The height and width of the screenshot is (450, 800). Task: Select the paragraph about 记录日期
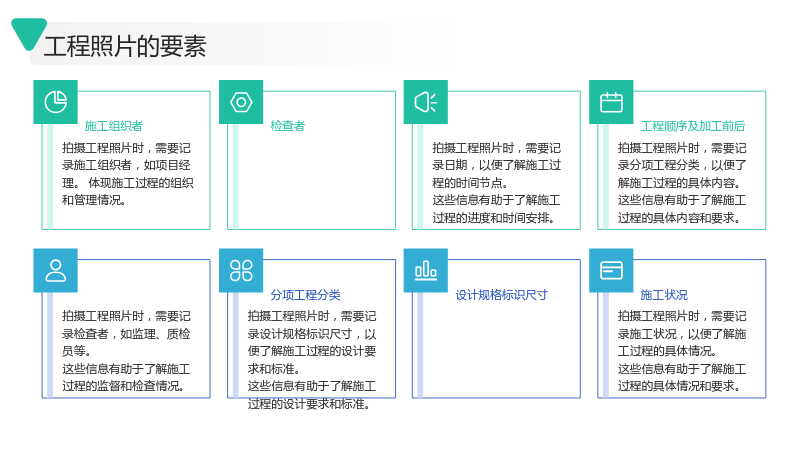tap(496, 183)
